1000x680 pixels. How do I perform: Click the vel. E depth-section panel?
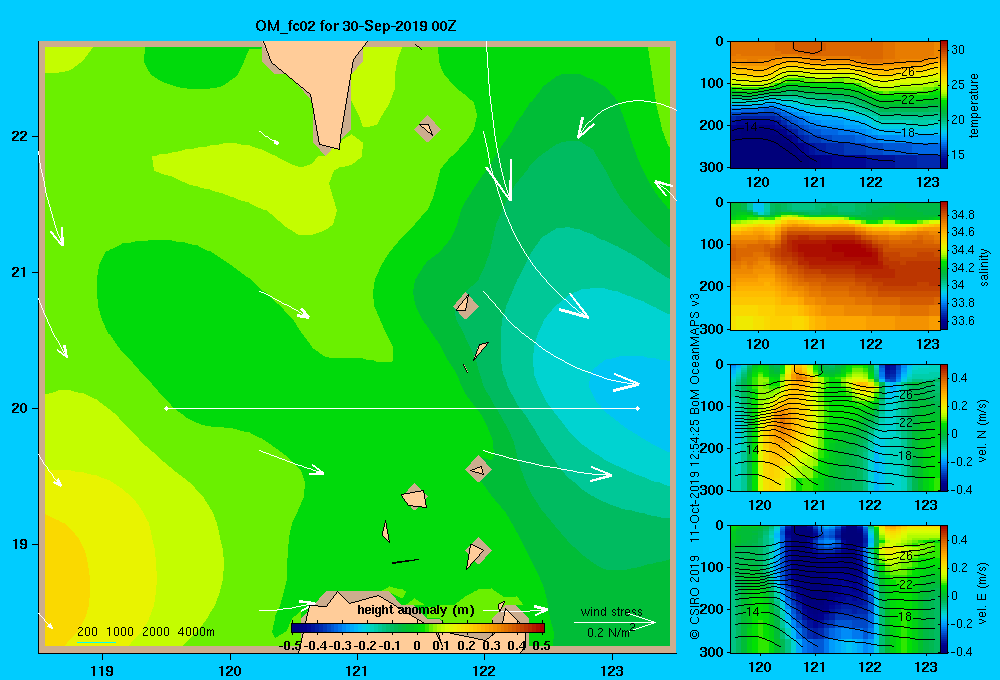pyautogui.click(x=835, y=589)
